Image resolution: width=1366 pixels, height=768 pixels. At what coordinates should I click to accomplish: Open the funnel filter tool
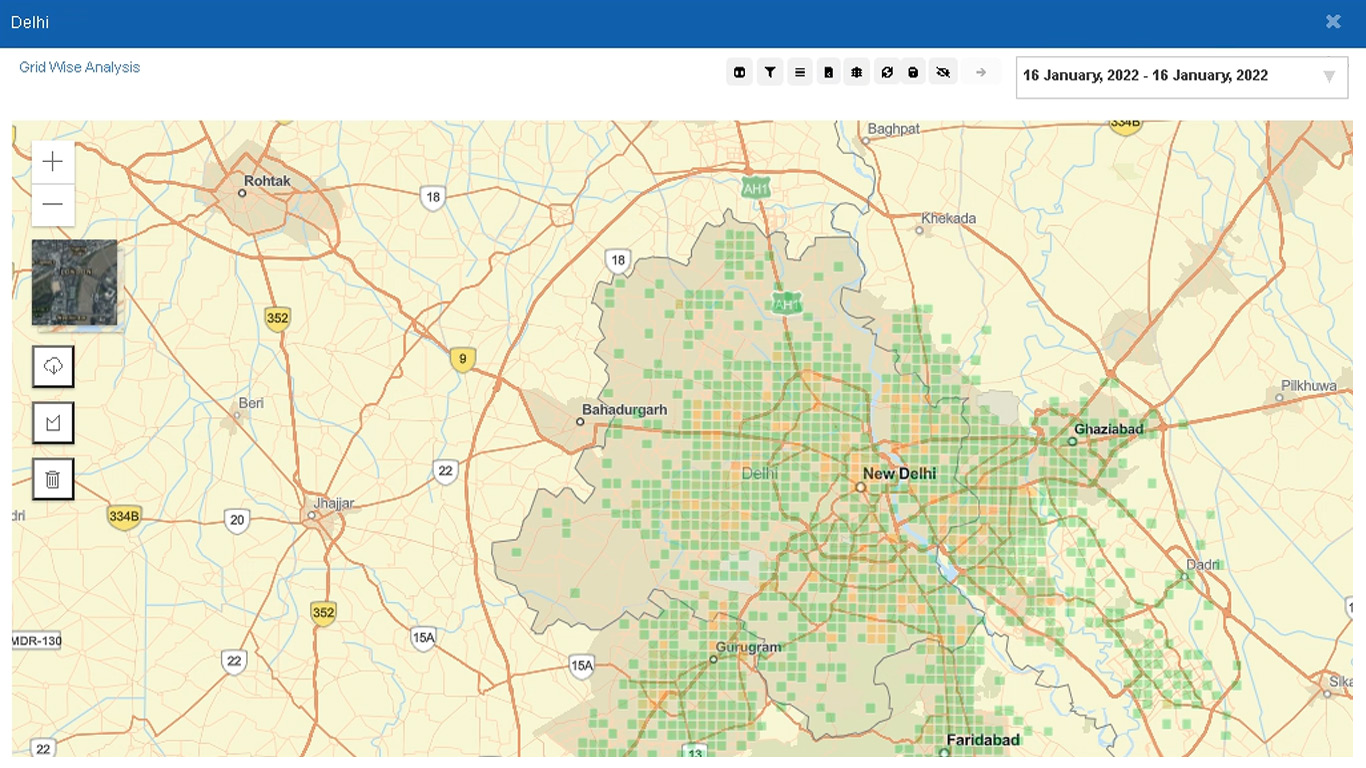pos(770,72)
